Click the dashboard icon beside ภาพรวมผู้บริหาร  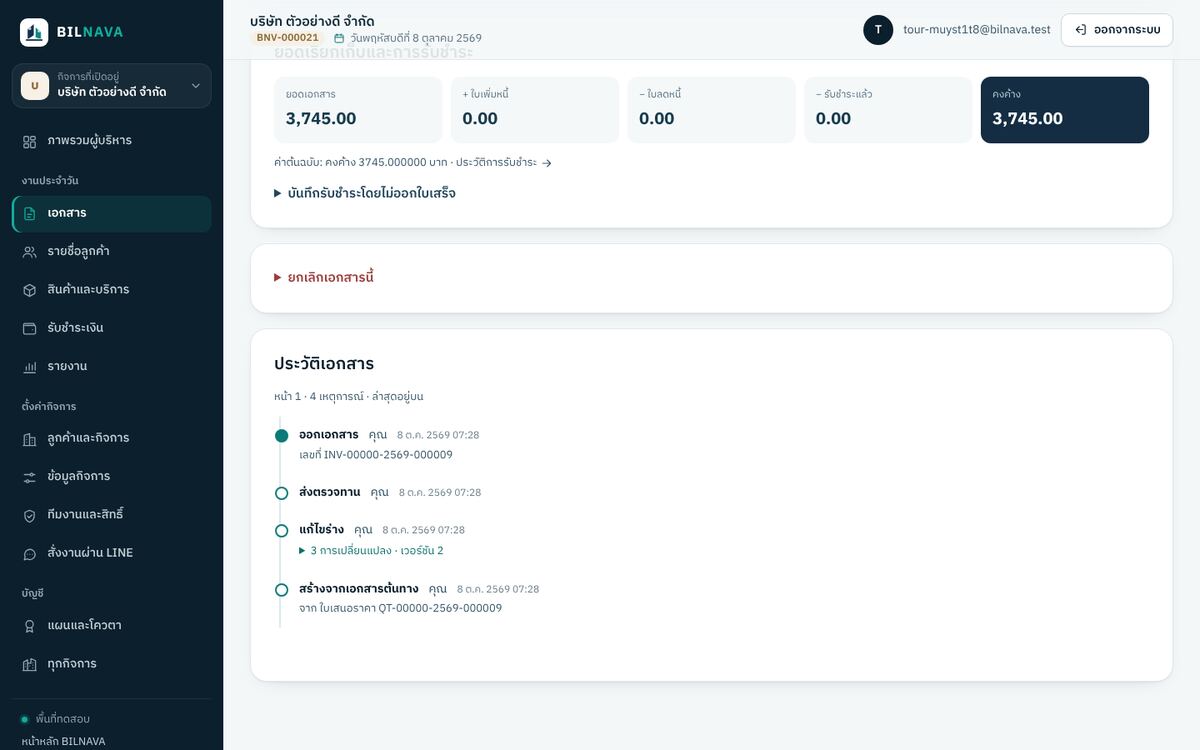tap(30, 141)
